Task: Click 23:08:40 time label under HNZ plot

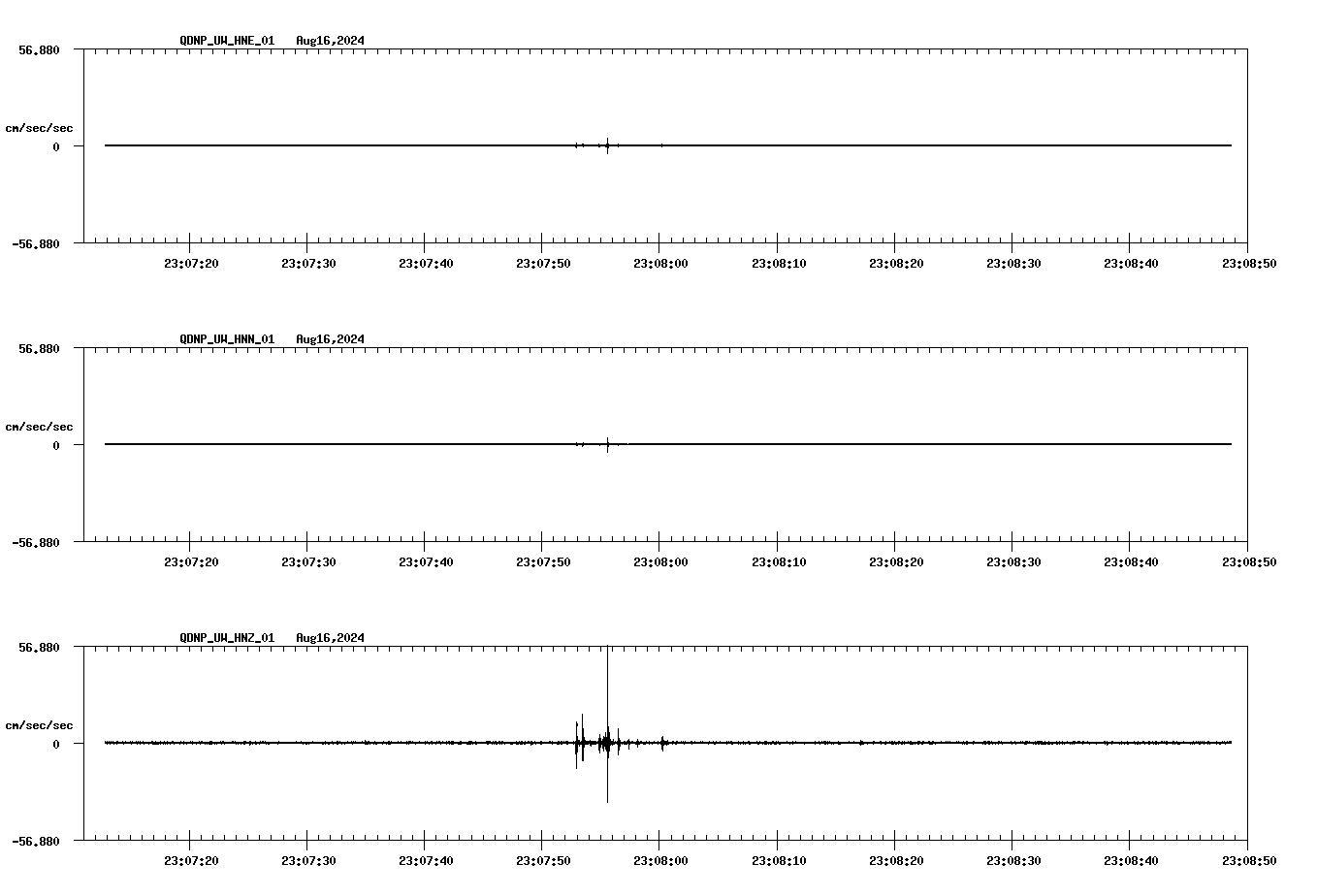Action: click(x=1131, y=860)
